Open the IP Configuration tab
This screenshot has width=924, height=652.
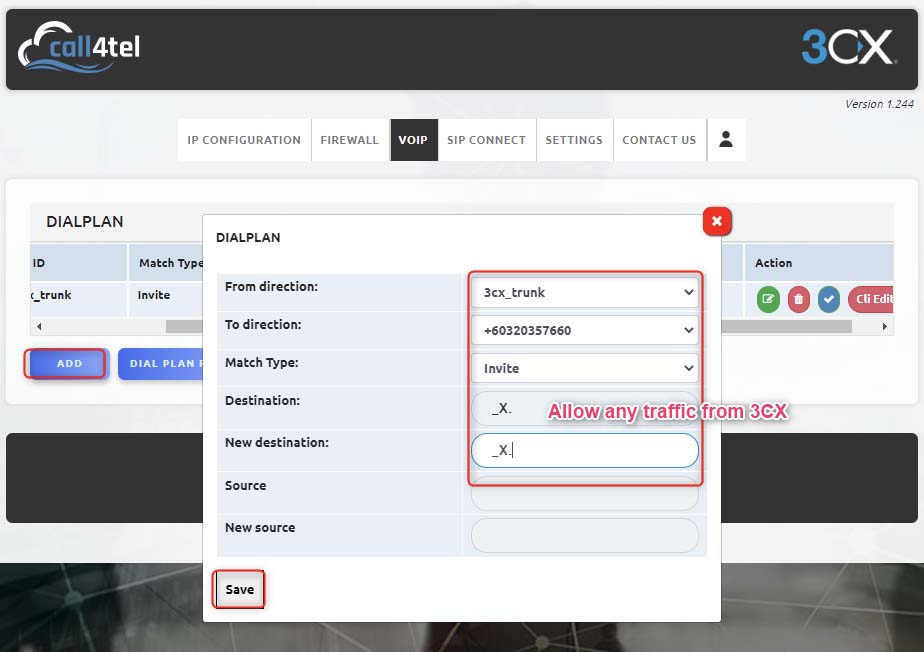tap(244, 140)
